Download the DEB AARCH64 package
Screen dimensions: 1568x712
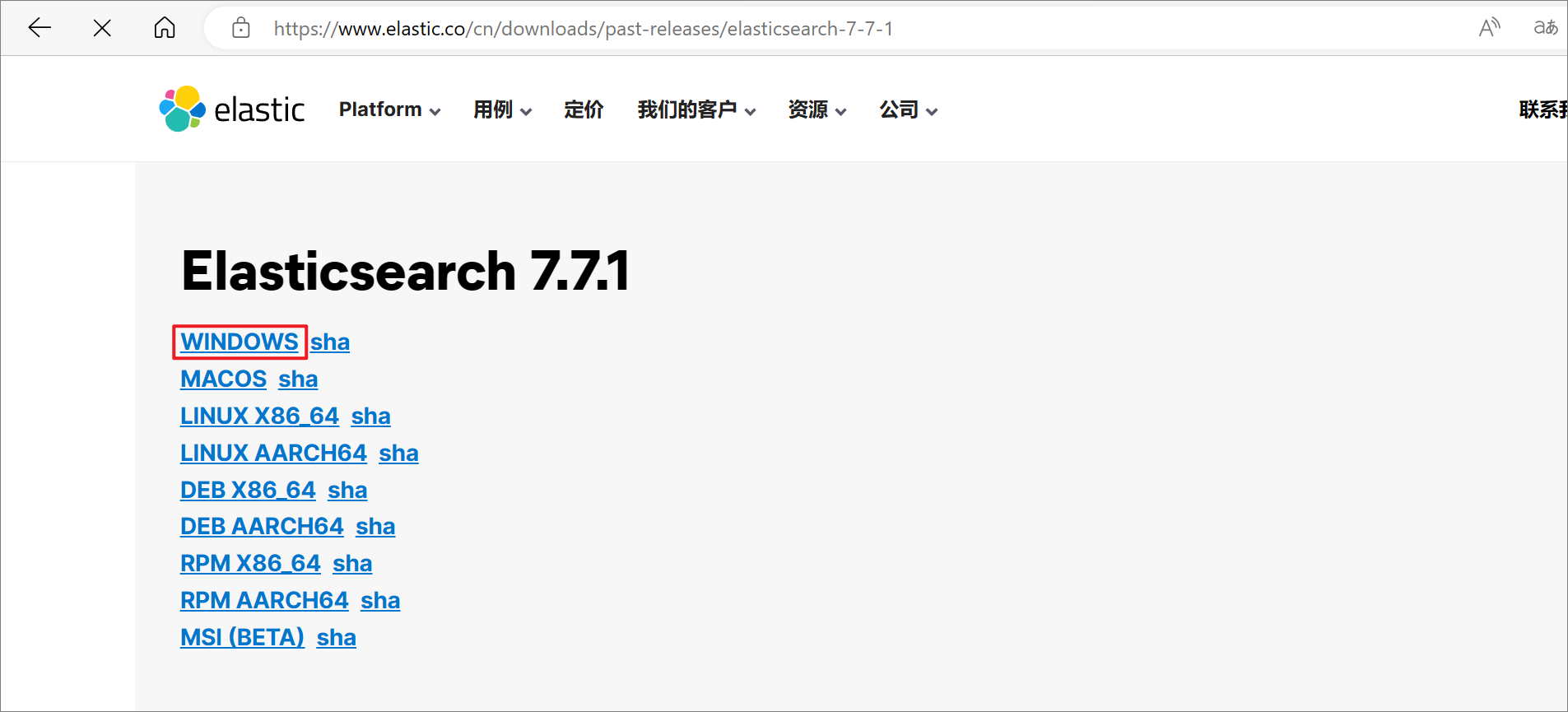262,526
